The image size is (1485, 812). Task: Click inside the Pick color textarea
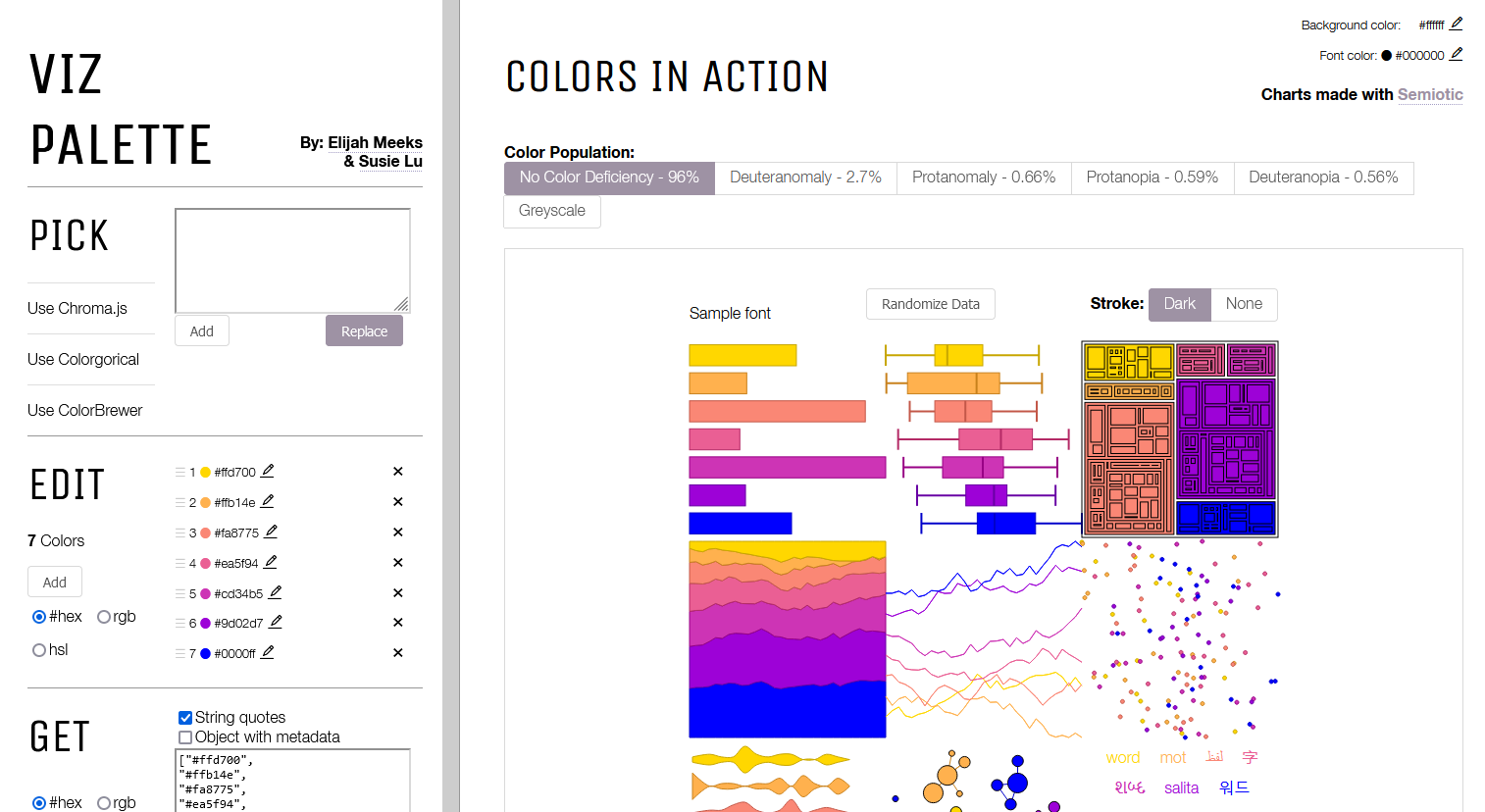coord(292,260)
